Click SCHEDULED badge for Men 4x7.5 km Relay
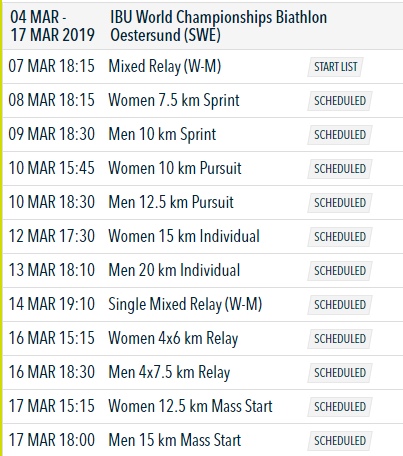Viewport: 403px width, 456px height. click(340, 373)
